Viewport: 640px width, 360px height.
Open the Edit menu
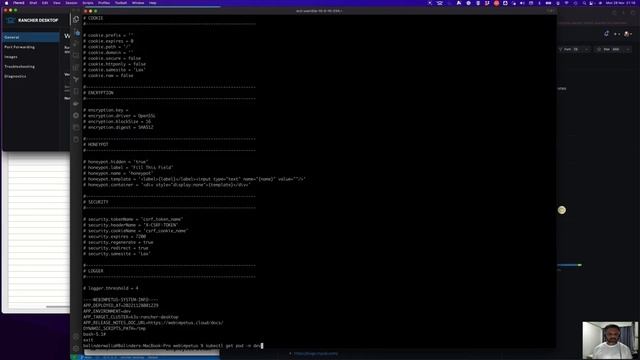pos(45,3)
